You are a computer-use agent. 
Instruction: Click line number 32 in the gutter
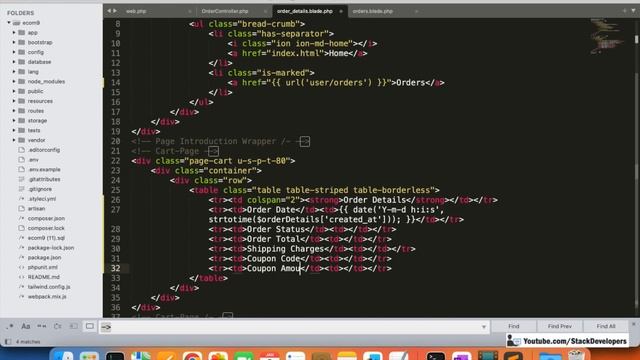click(116, 269)
